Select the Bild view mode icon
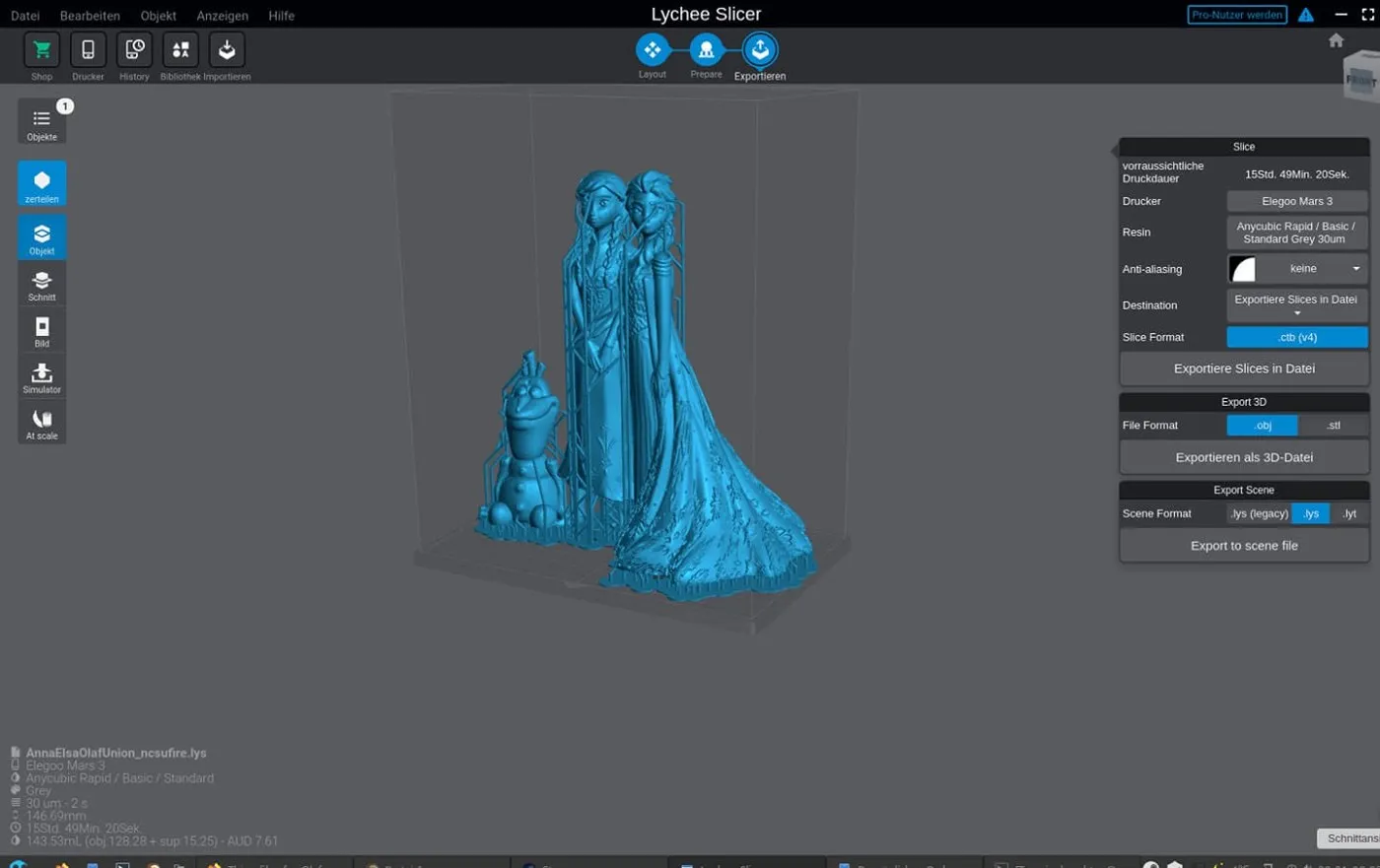This screenshot has width=1380, height=868. [41, 330]
